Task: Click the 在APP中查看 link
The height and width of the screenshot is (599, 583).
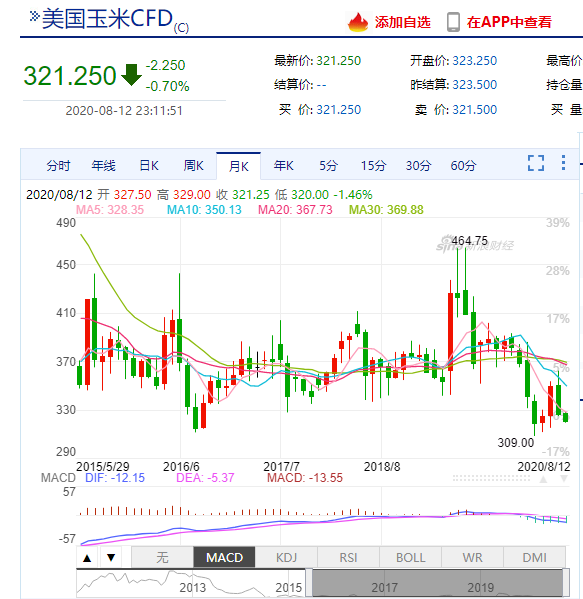Action: pyautogui.click(x=509, y=22)
